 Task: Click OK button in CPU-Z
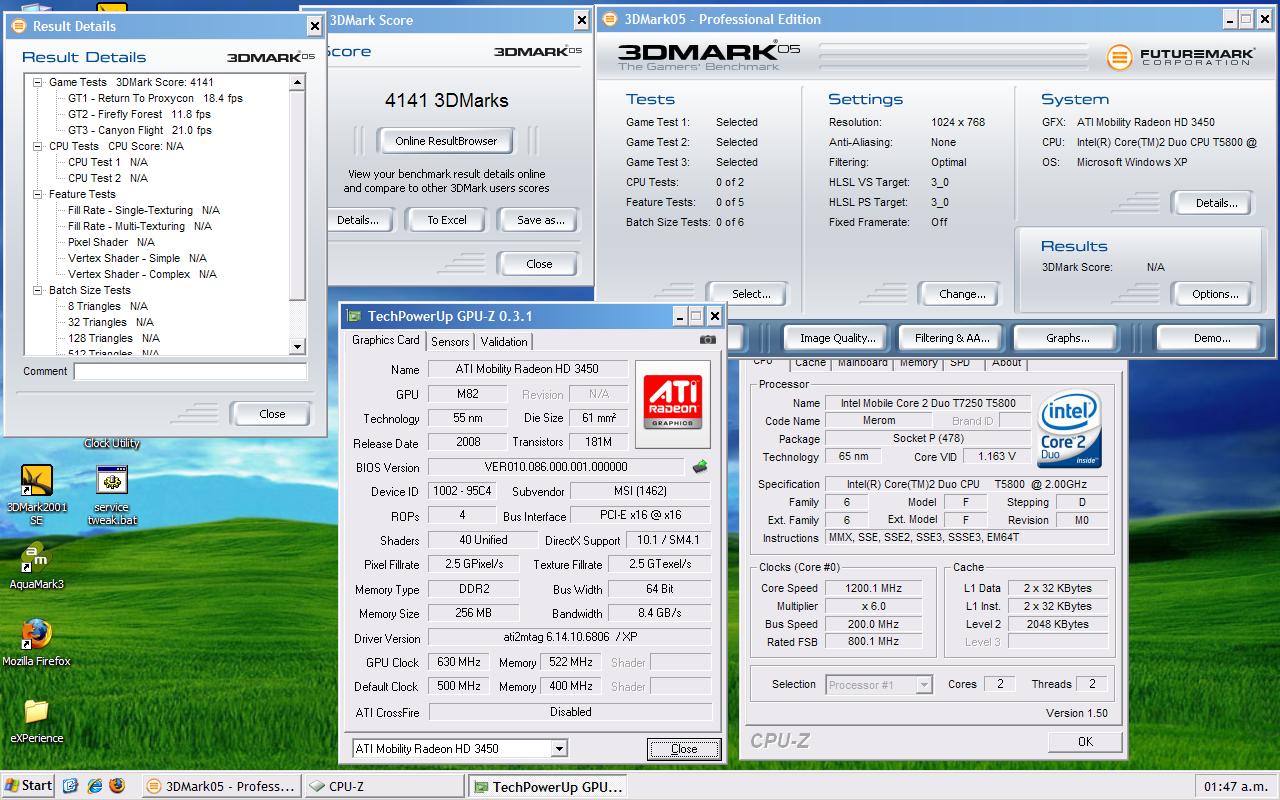(x=1085, y=742)
